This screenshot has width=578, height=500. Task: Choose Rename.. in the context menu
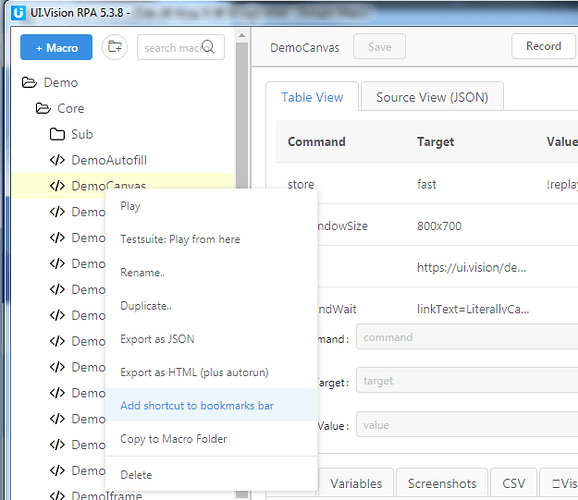(211, 272)
